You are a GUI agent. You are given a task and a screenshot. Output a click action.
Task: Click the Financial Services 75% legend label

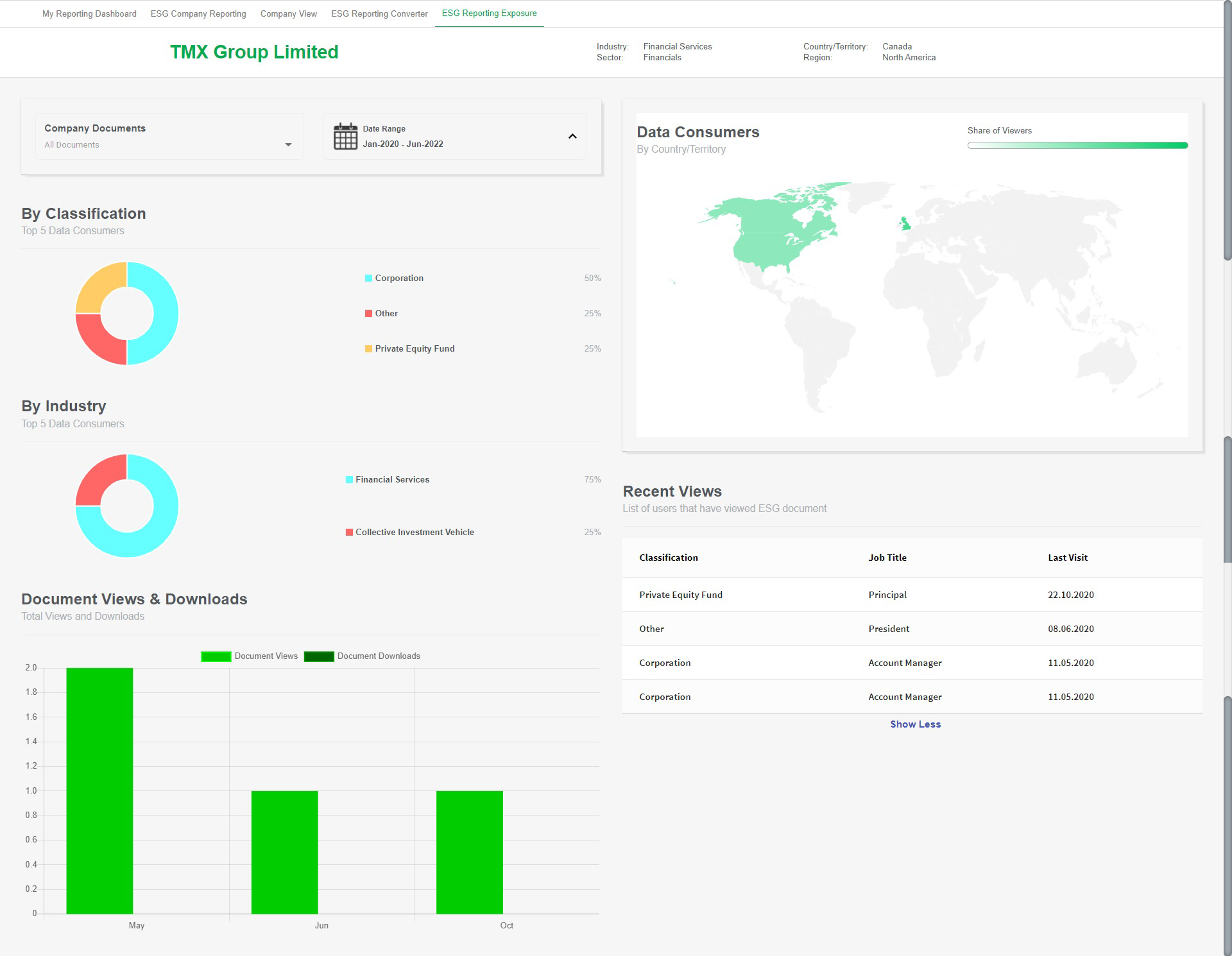coord(392,479)
